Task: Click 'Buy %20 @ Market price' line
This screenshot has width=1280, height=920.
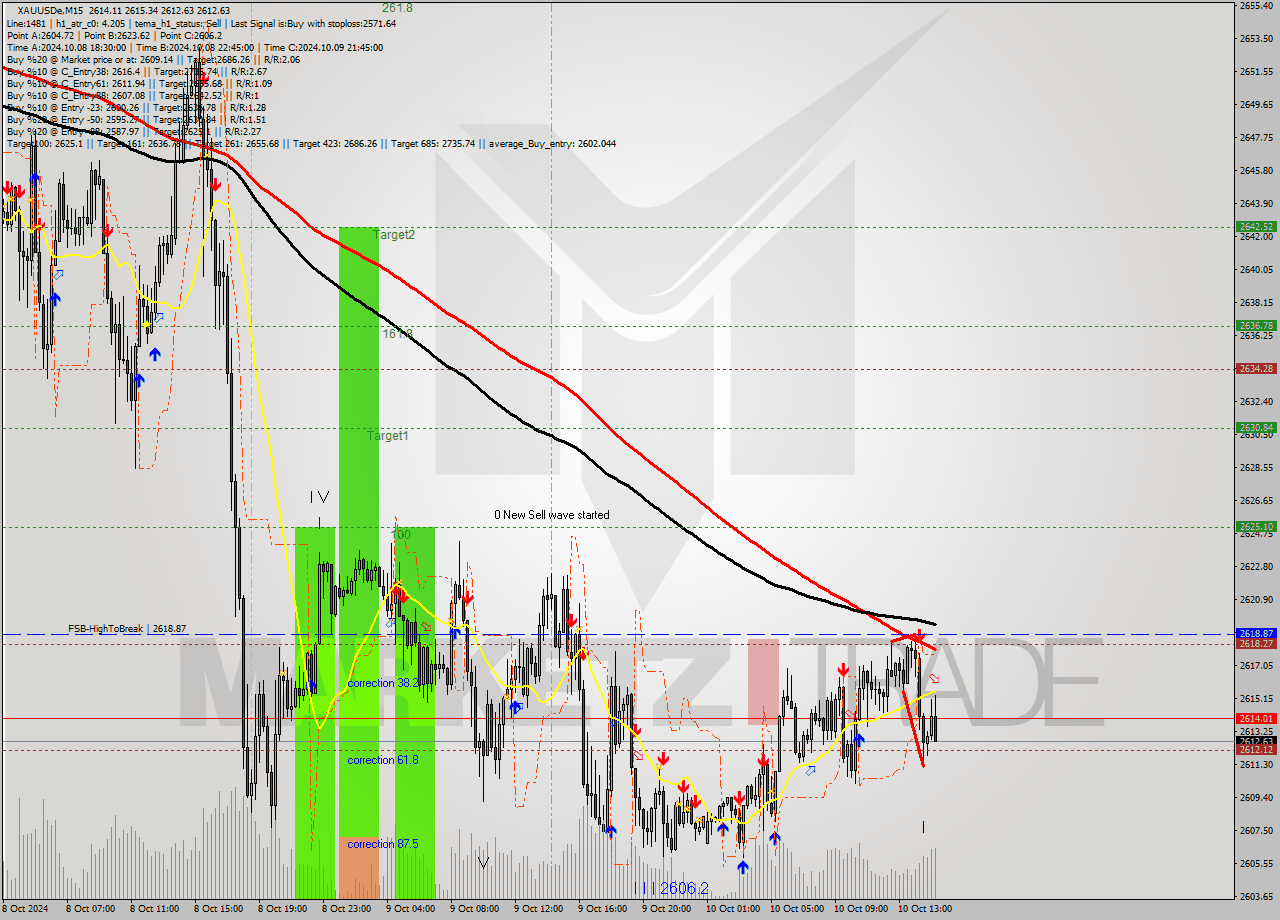Action: point(152,59)
